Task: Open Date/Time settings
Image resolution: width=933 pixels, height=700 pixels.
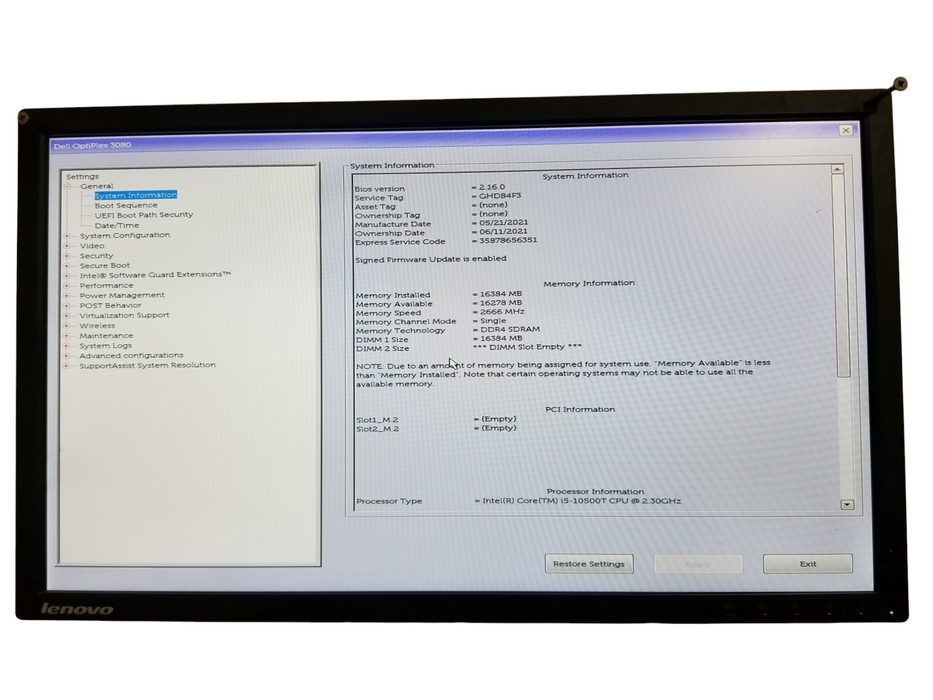Action: click(117, 225)
